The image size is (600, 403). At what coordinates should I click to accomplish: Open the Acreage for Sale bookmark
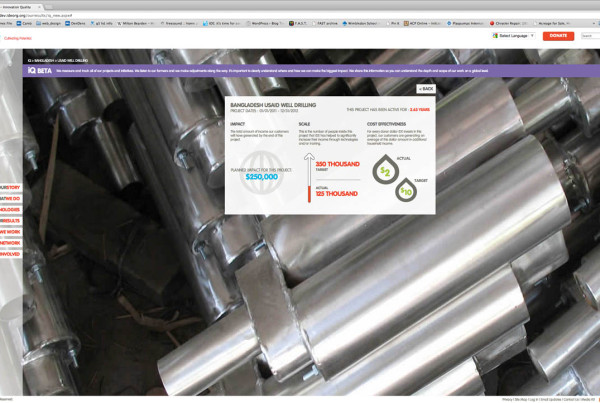click(551, 23)
